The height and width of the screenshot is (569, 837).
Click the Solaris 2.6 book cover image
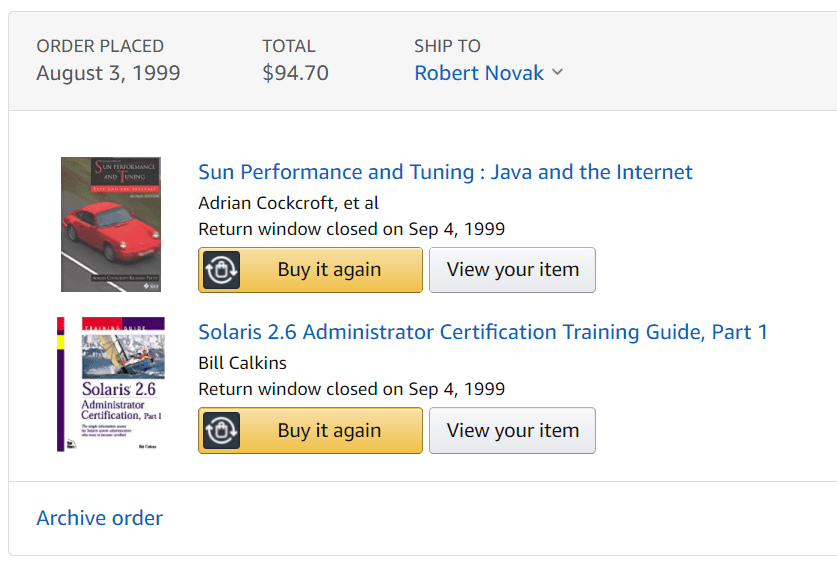point(111,384)
